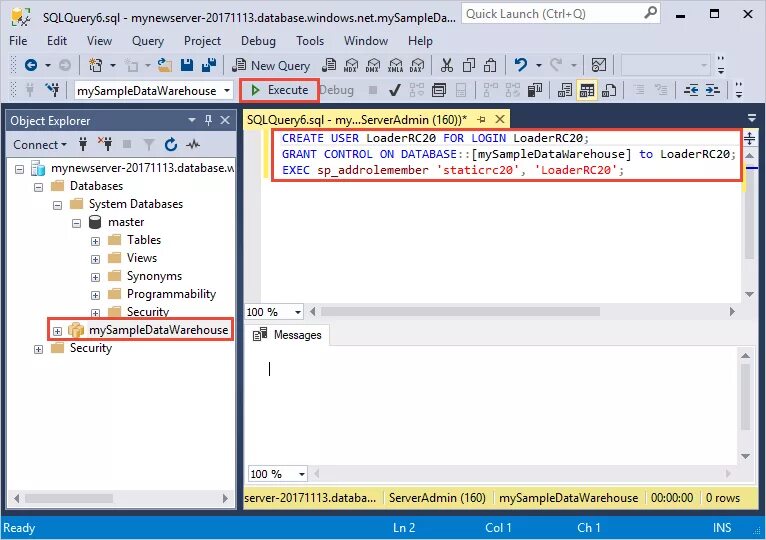The width and height of the screenshot is (766, 540).
Task: Toggle Results to Text mode
Action: click(565, 90)
